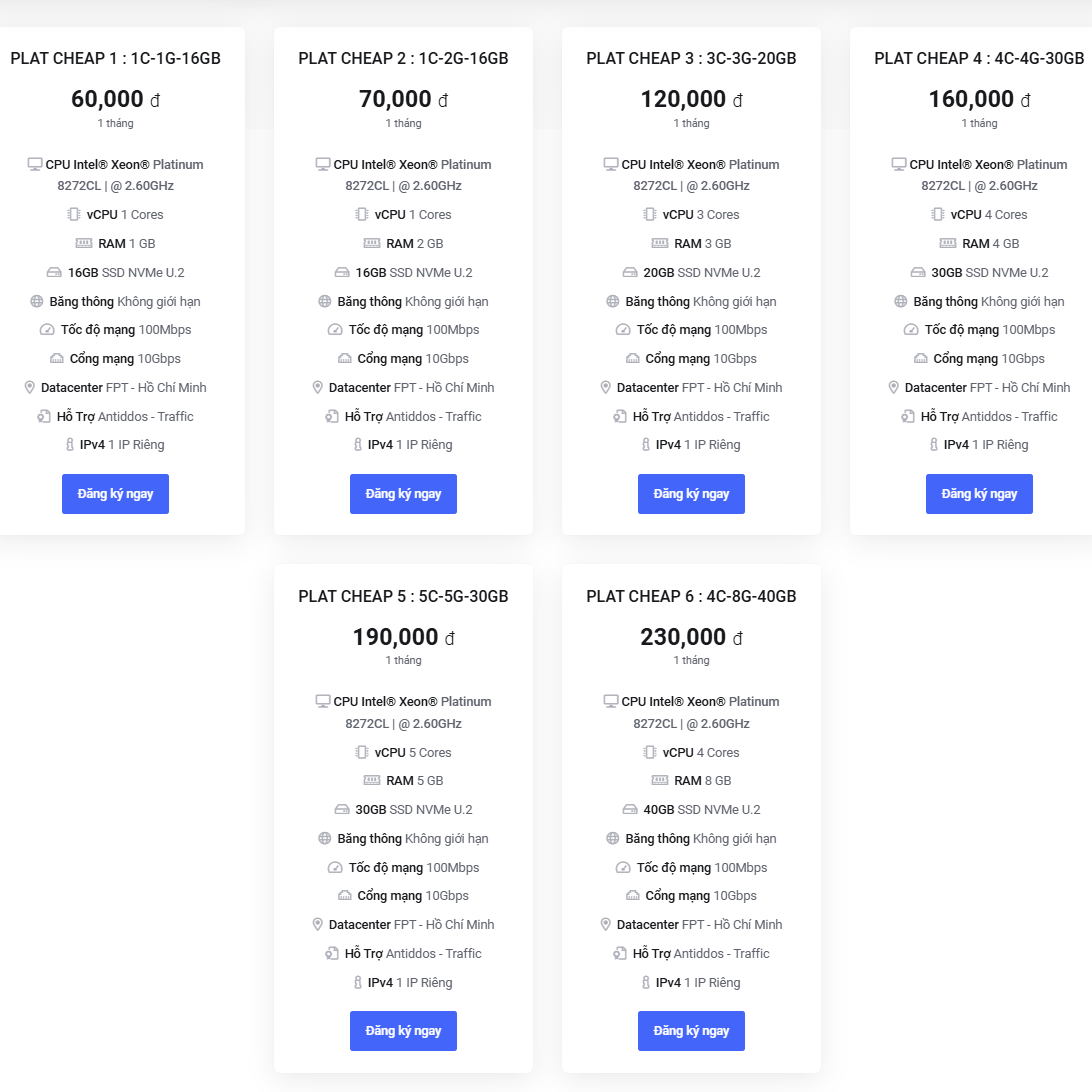Click Đăng ký ngay for Plat Cheap 4
Image resolution: width=1092 pixels, height=1092 pixels.
click(979, 494)
